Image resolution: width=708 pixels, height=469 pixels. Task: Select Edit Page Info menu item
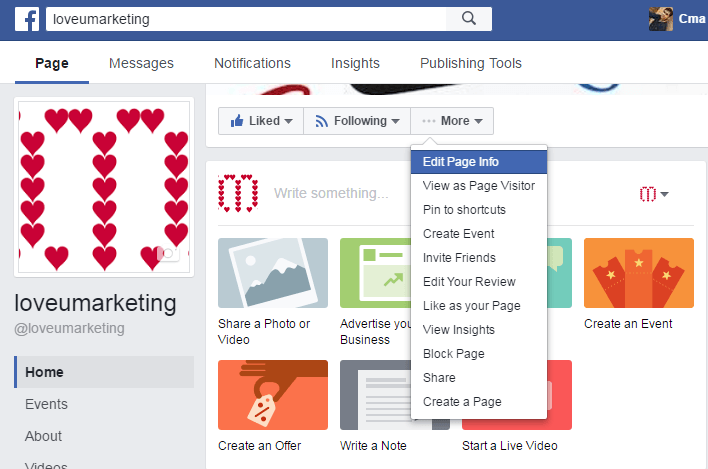[479, 162]
